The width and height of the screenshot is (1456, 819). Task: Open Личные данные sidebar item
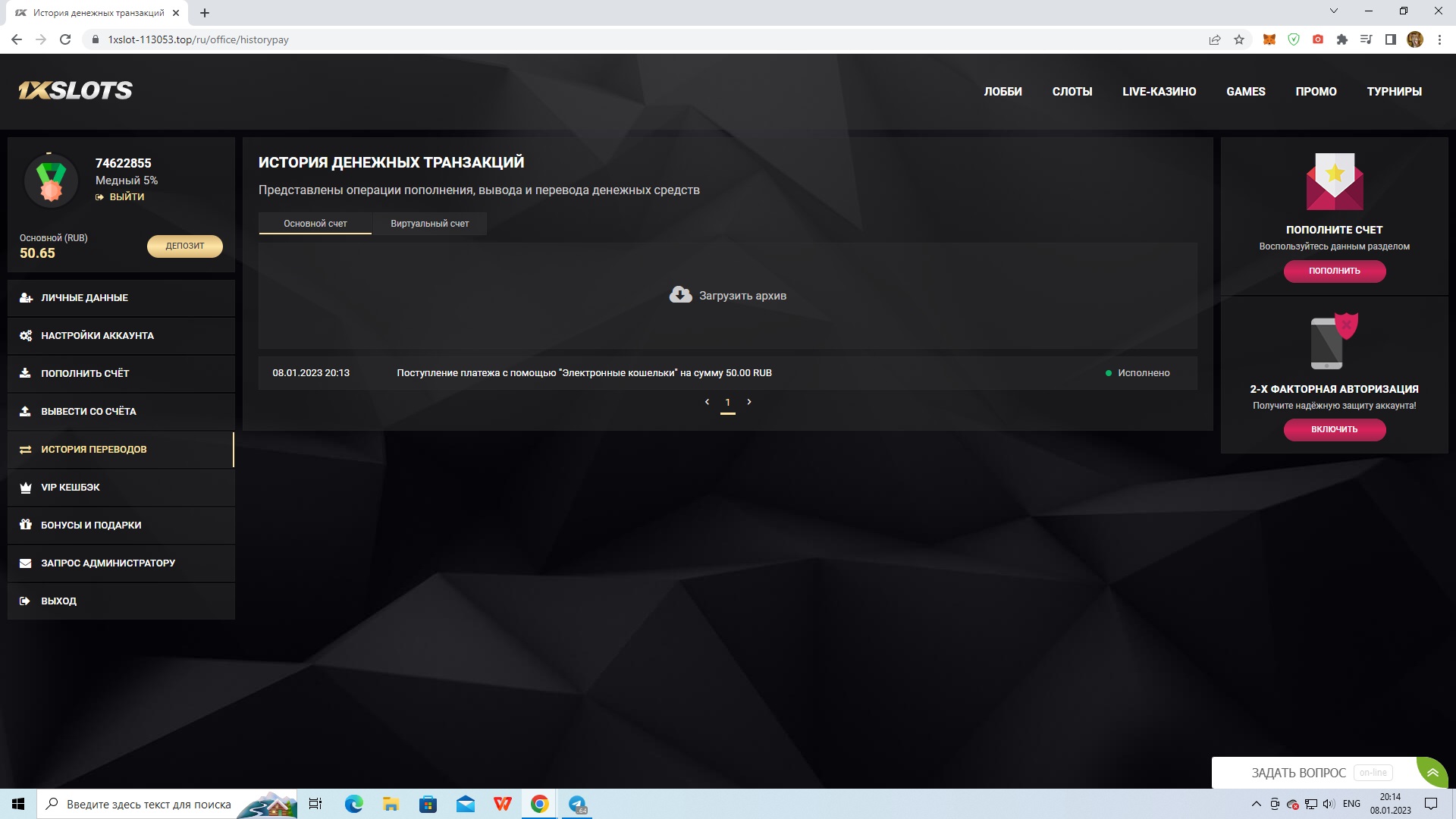tap(84, 298)
